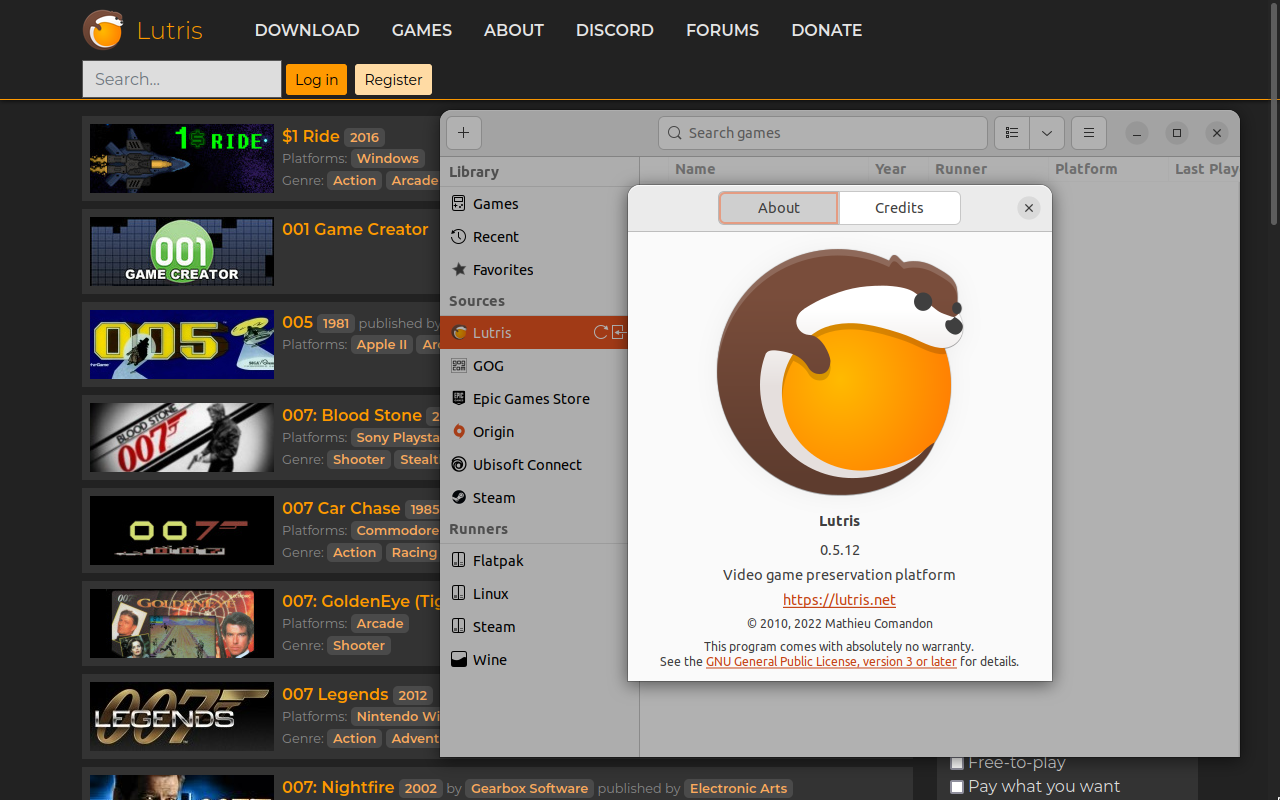
Task: Open $1 Ride game thumbnail
Action: click(x=182, y=158)
